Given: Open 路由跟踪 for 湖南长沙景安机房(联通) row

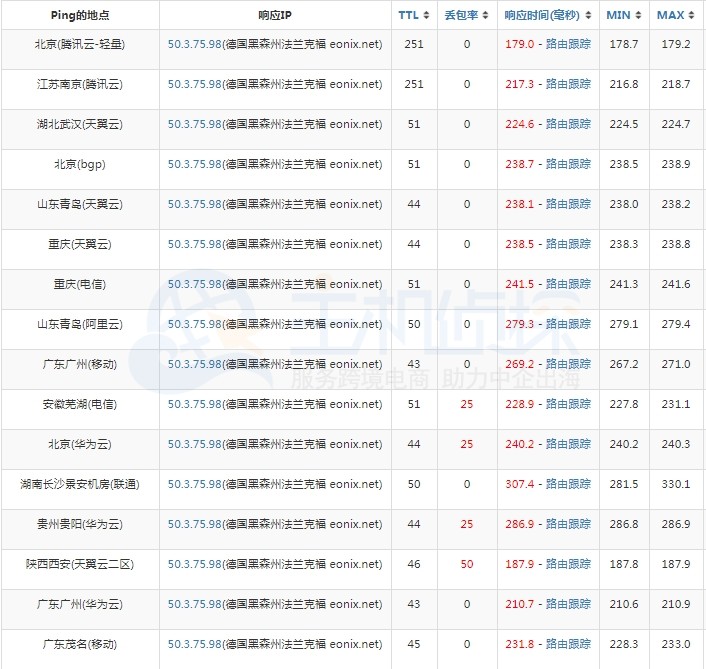Looking at the screenshot, I should click(x=568, y=484).
